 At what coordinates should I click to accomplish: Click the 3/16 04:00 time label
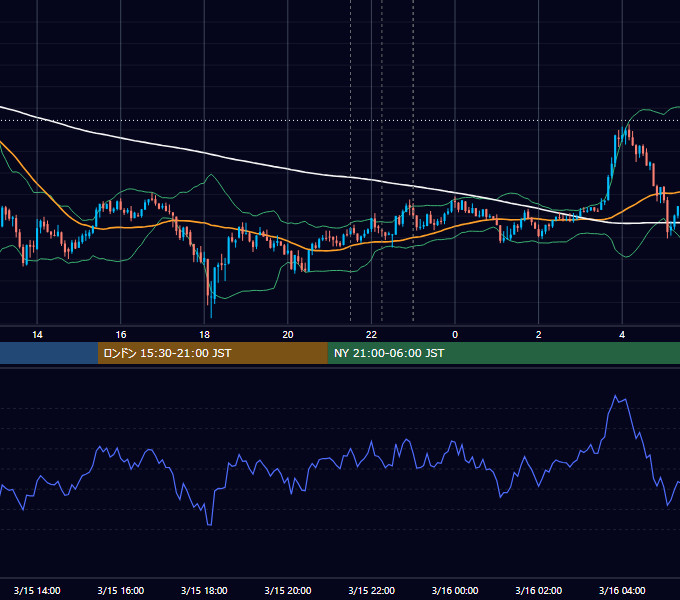(x=622, y=590)
